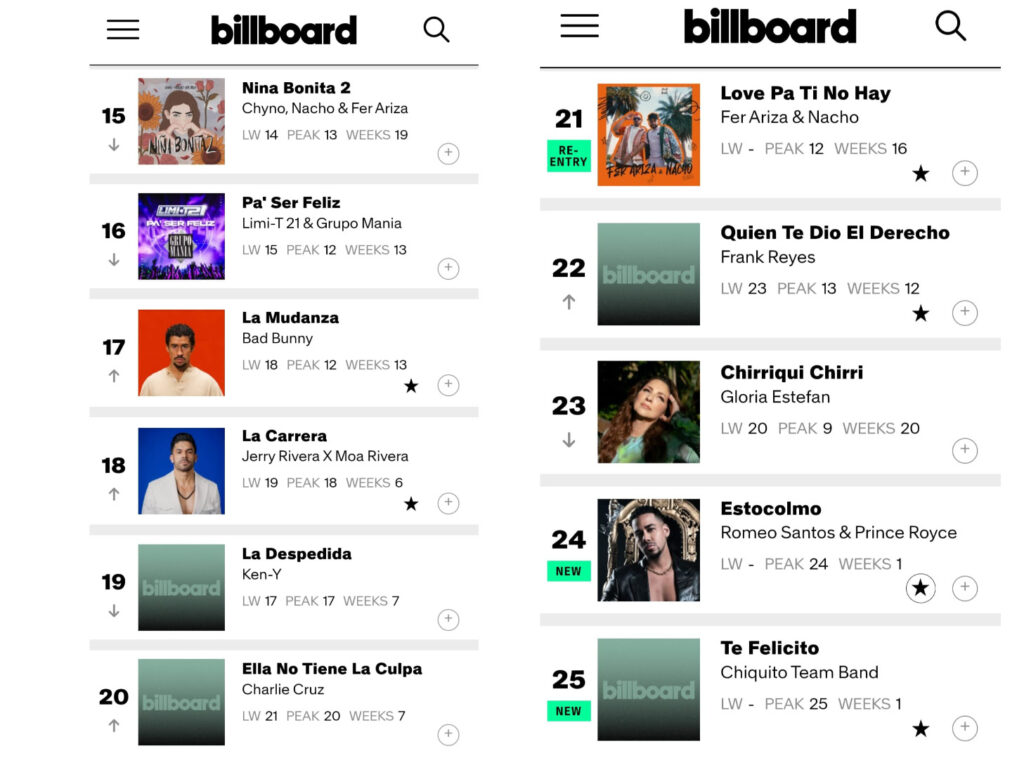The image size is (1024, 758).
Task: Open the hamburger menu in left panel
Action: [x=123, y=30]
